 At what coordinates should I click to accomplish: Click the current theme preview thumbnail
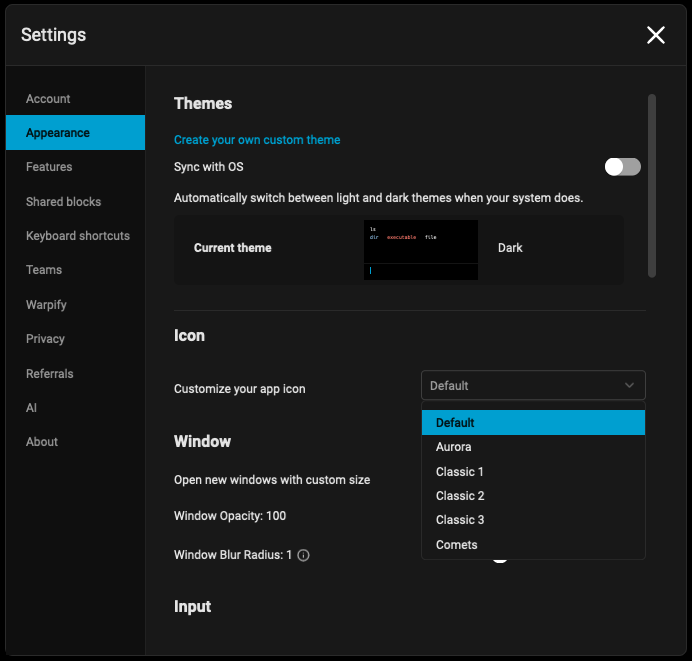420,249
